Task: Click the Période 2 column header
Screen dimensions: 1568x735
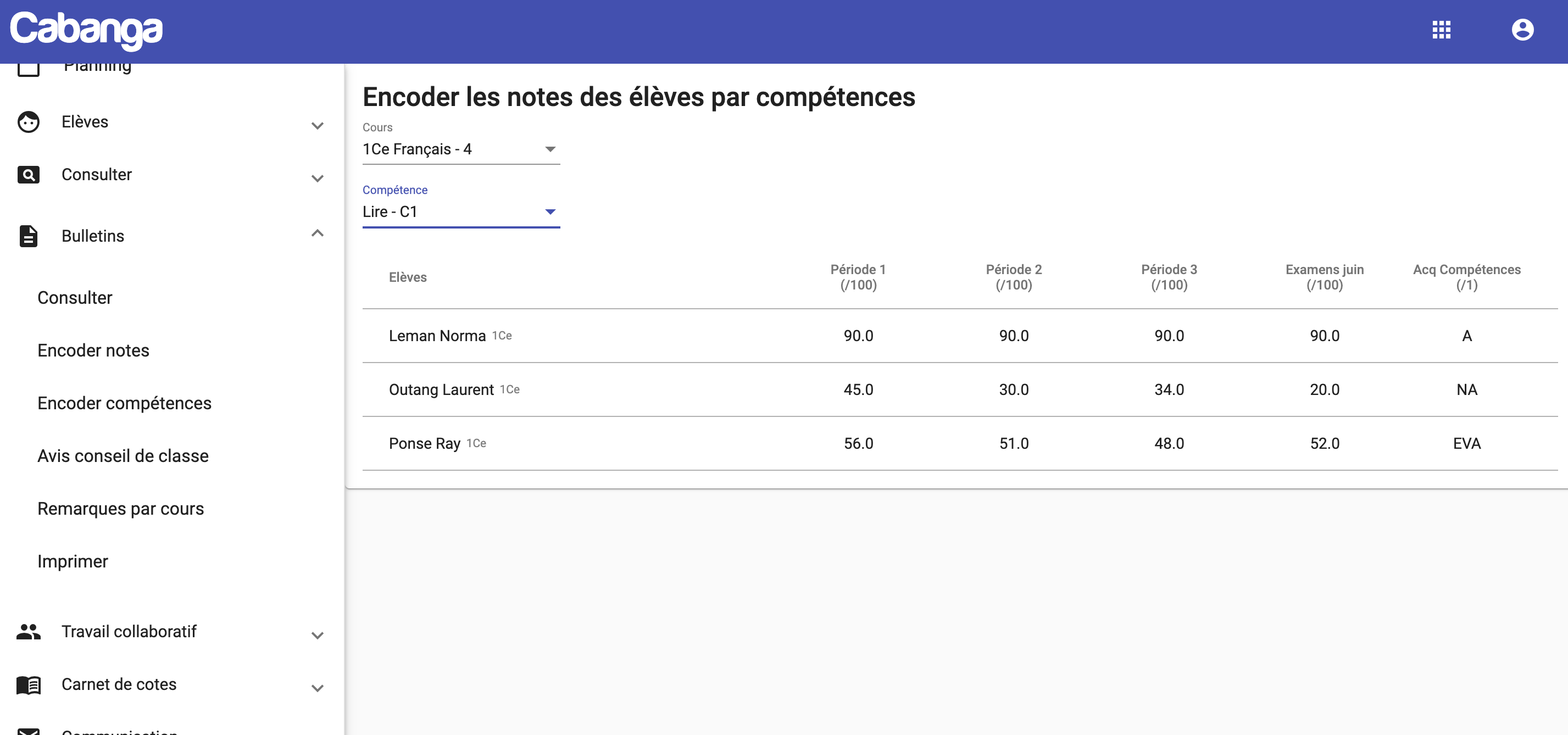Action: [x=1014, y=277]
